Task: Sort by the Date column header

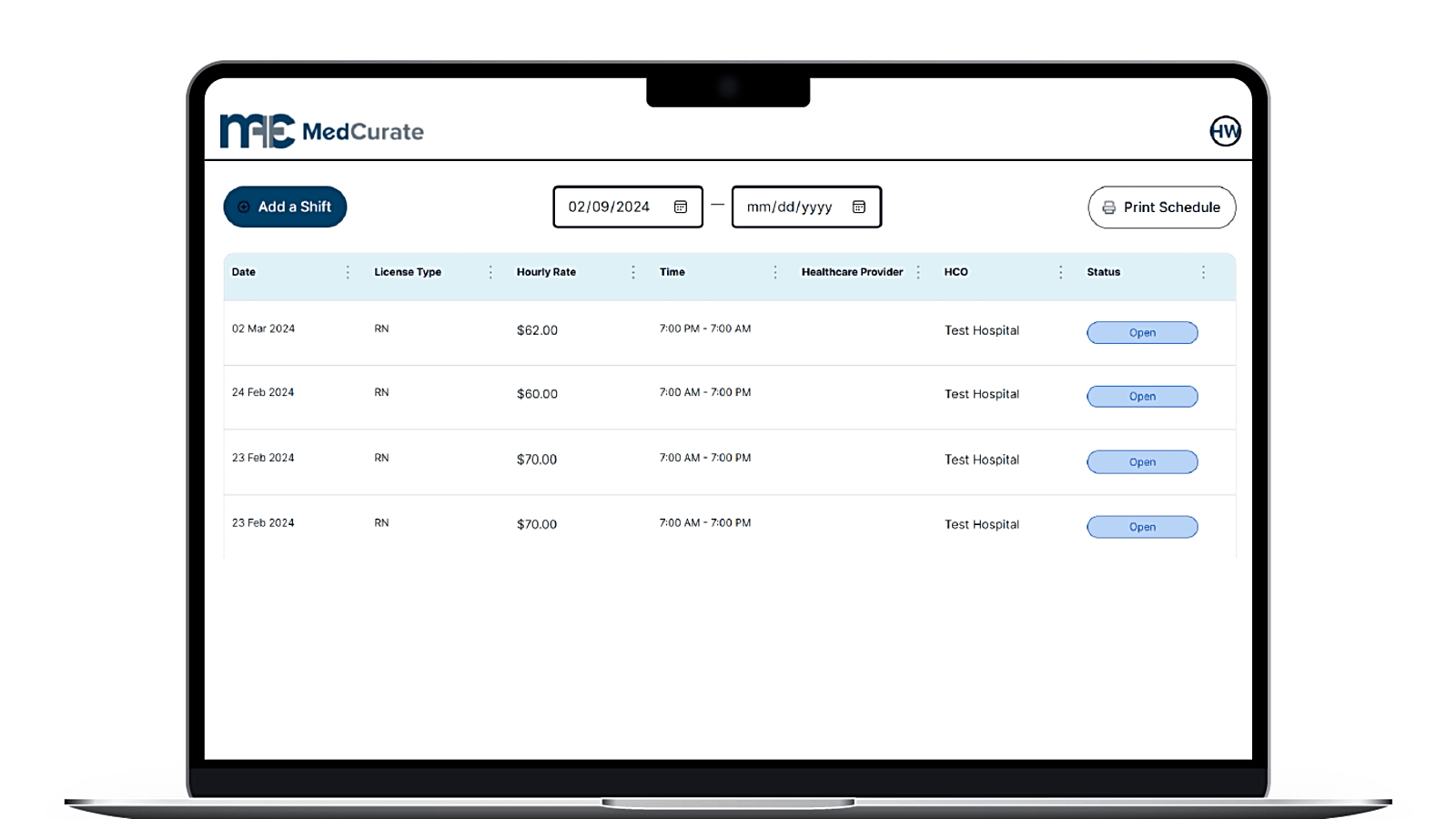Action: pos(244,272)
